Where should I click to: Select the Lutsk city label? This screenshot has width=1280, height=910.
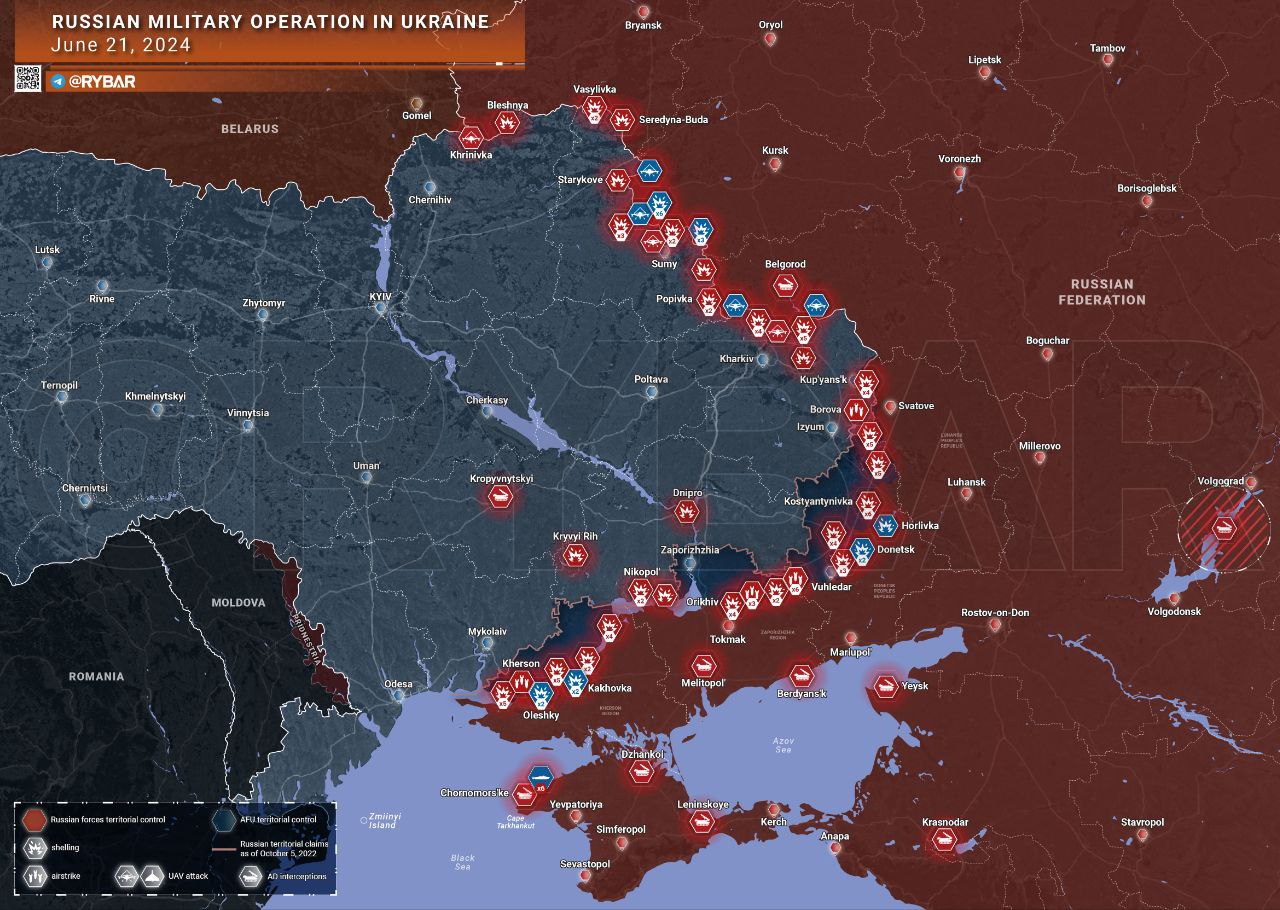(47, 249)
